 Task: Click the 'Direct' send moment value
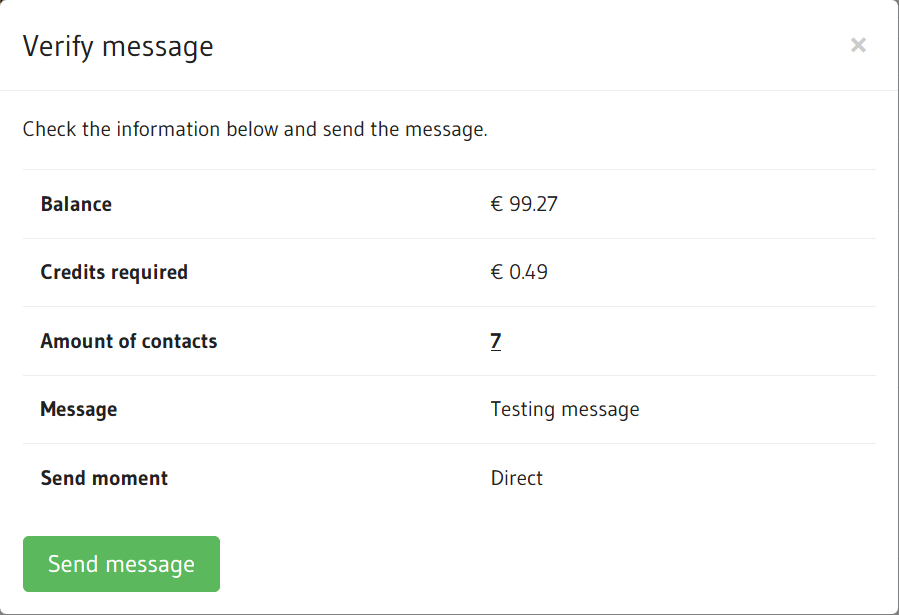(517, 478)
